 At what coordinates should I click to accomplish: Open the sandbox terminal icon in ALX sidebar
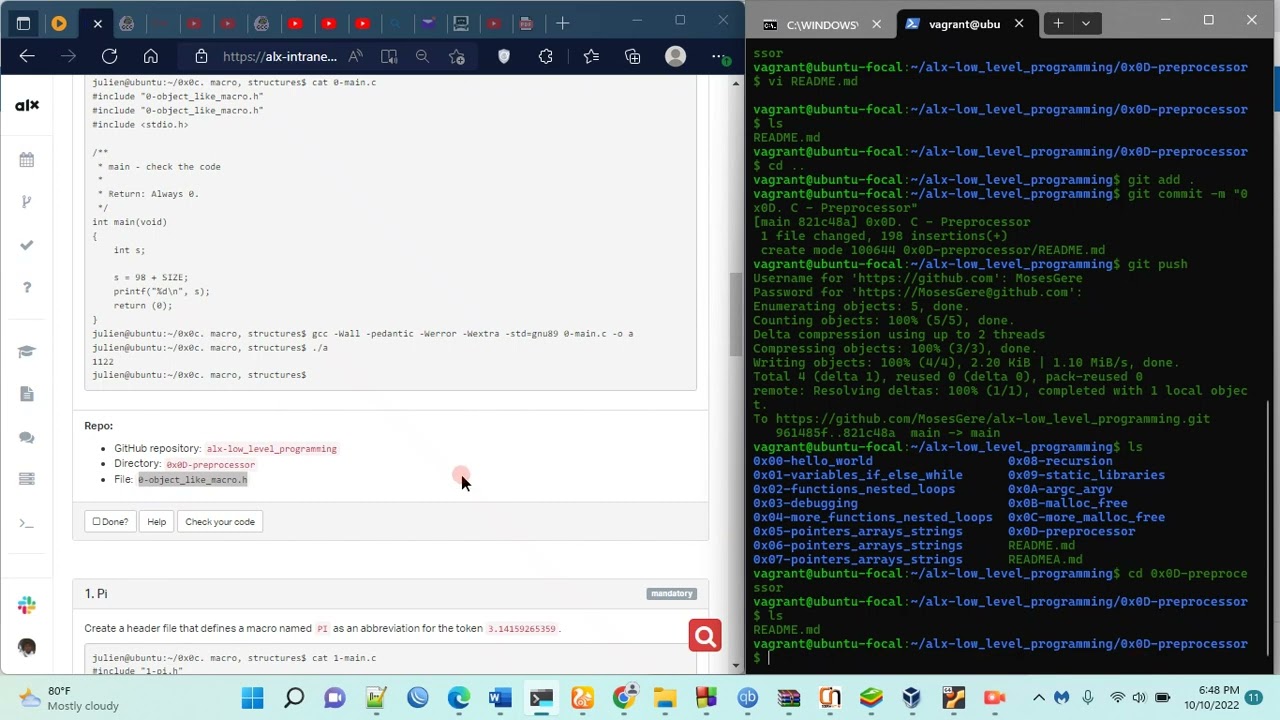coord(27,523)
